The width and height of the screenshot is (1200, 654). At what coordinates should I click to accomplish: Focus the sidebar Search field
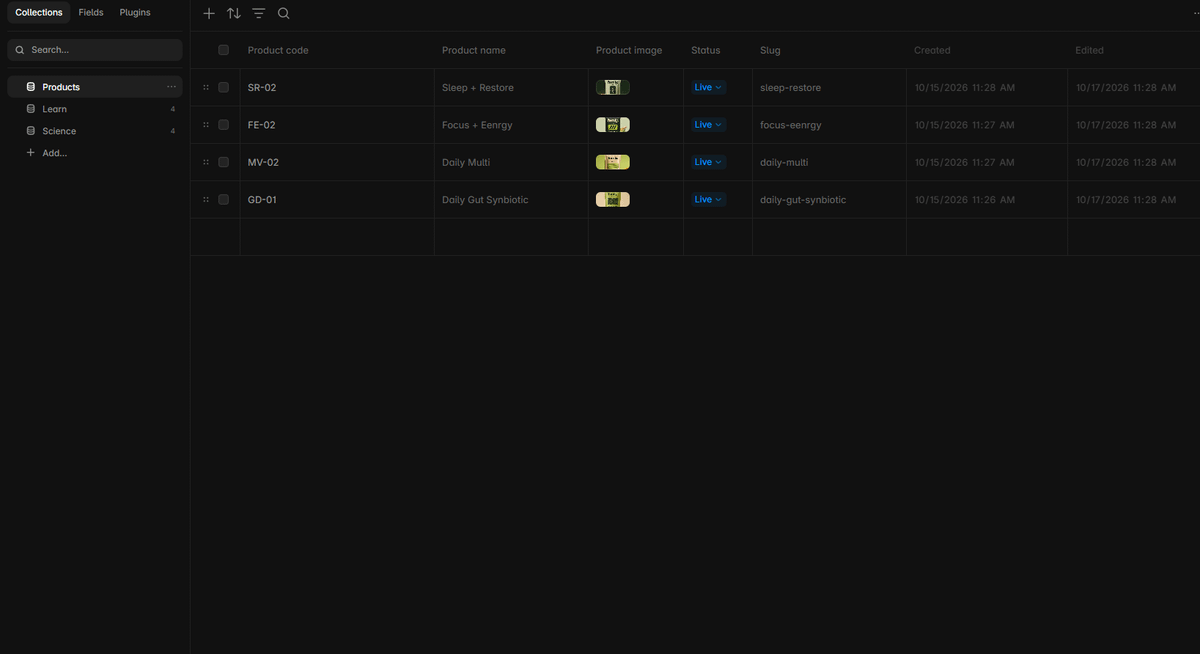point(95,50)
